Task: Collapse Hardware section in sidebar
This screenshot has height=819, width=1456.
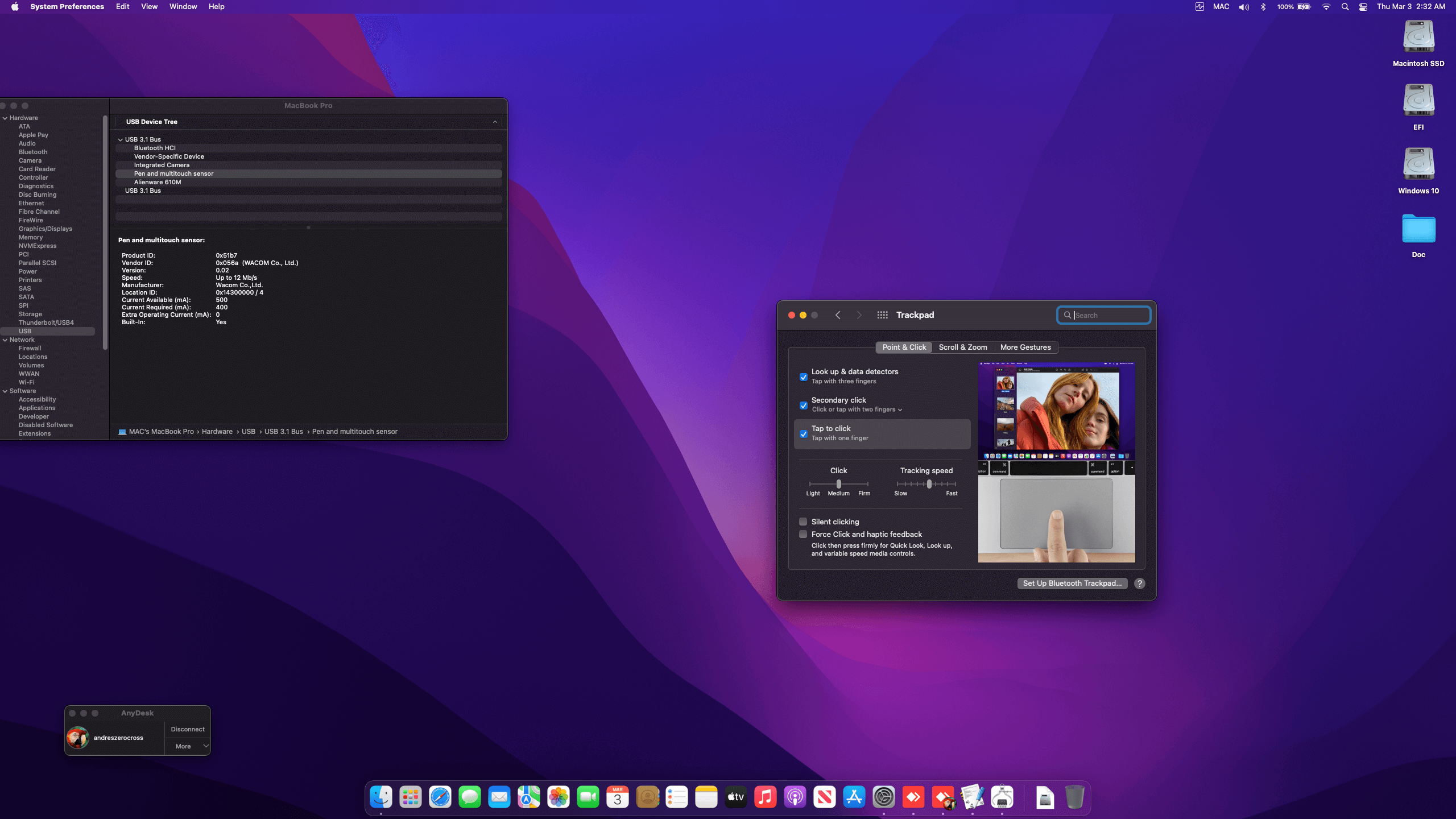Action: [x=5, y=118]
